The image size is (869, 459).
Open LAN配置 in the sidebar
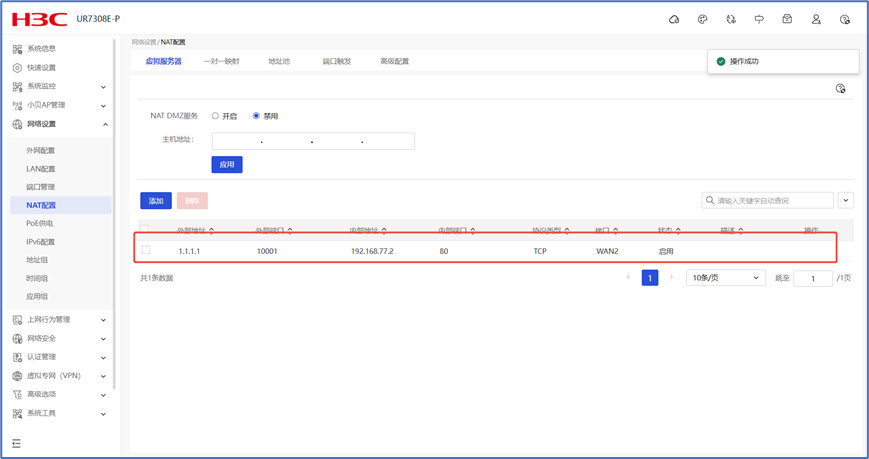pos(41,169)
